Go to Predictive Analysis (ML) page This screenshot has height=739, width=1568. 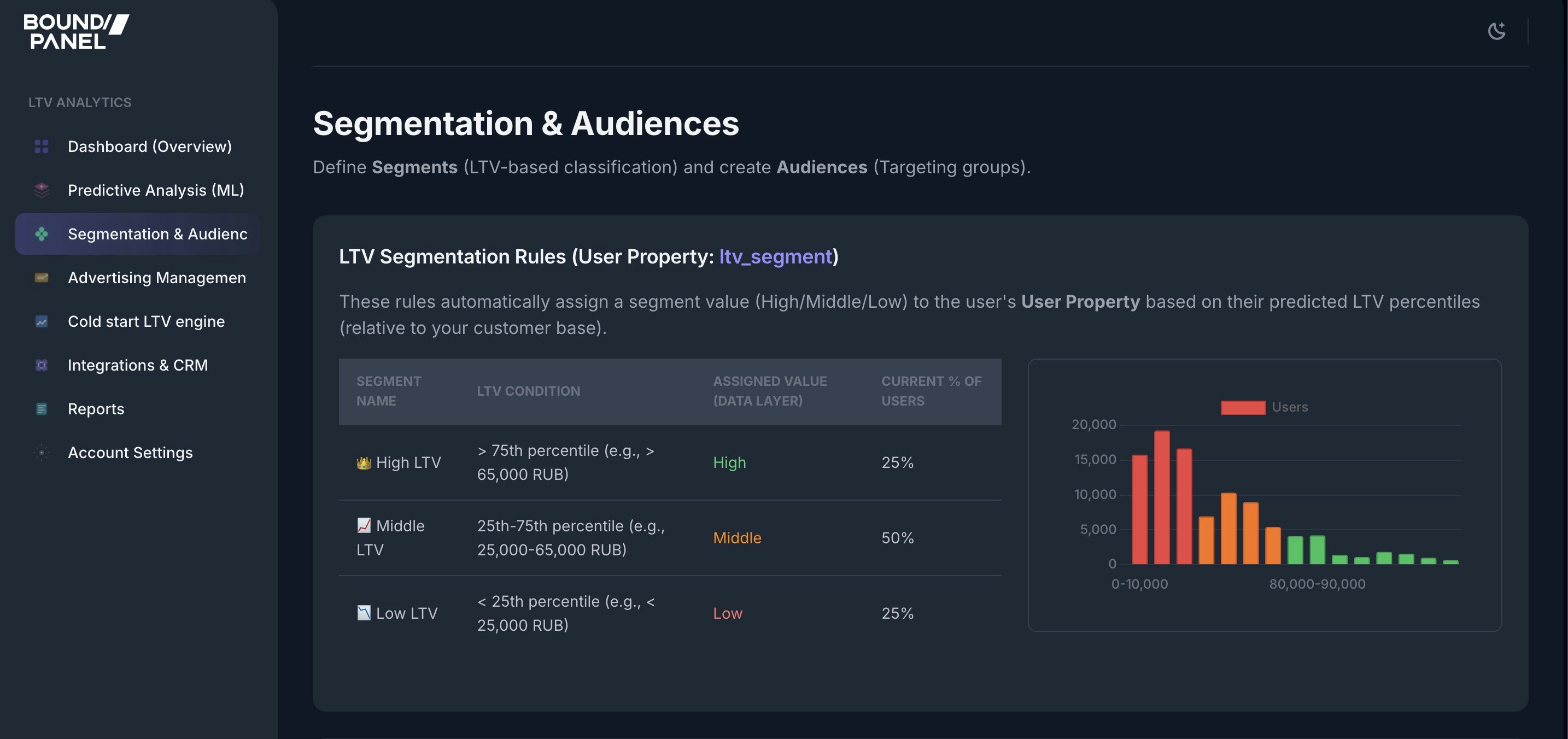[155, 191]
